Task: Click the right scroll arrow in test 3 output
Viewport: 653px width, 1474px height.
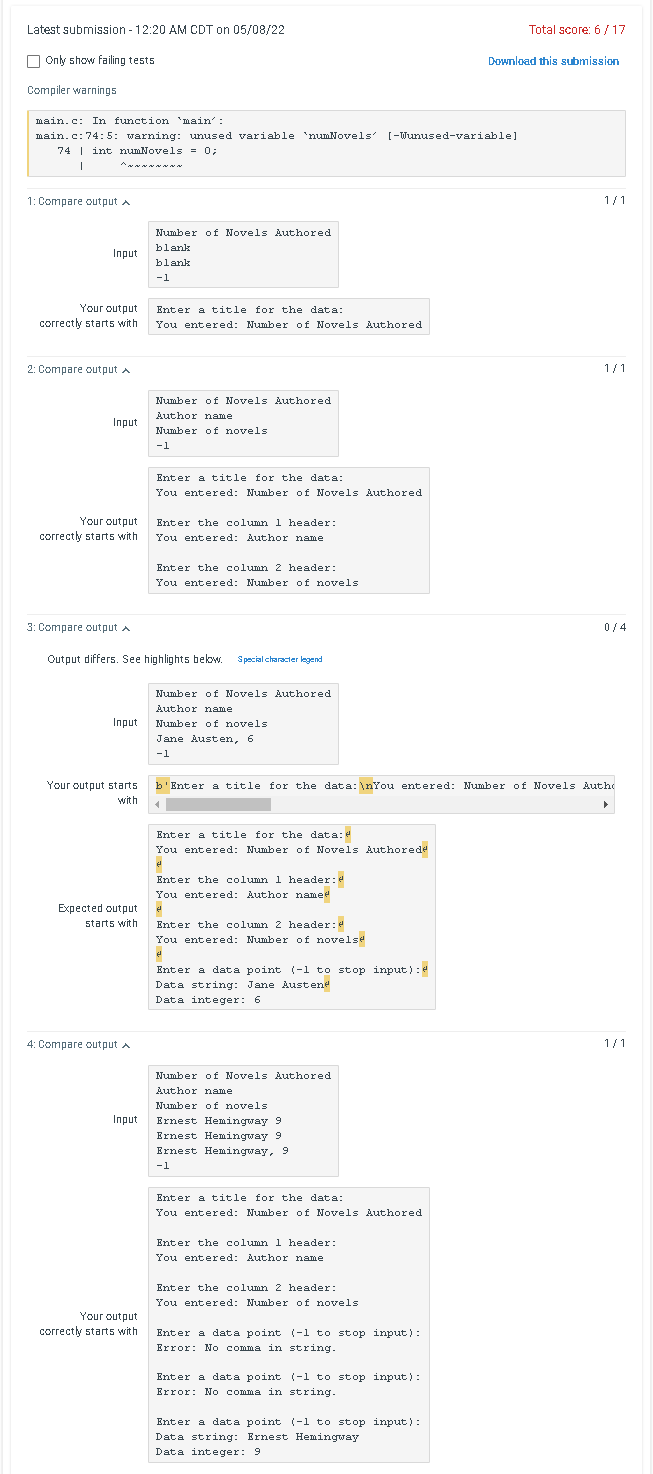Action: 605,803
